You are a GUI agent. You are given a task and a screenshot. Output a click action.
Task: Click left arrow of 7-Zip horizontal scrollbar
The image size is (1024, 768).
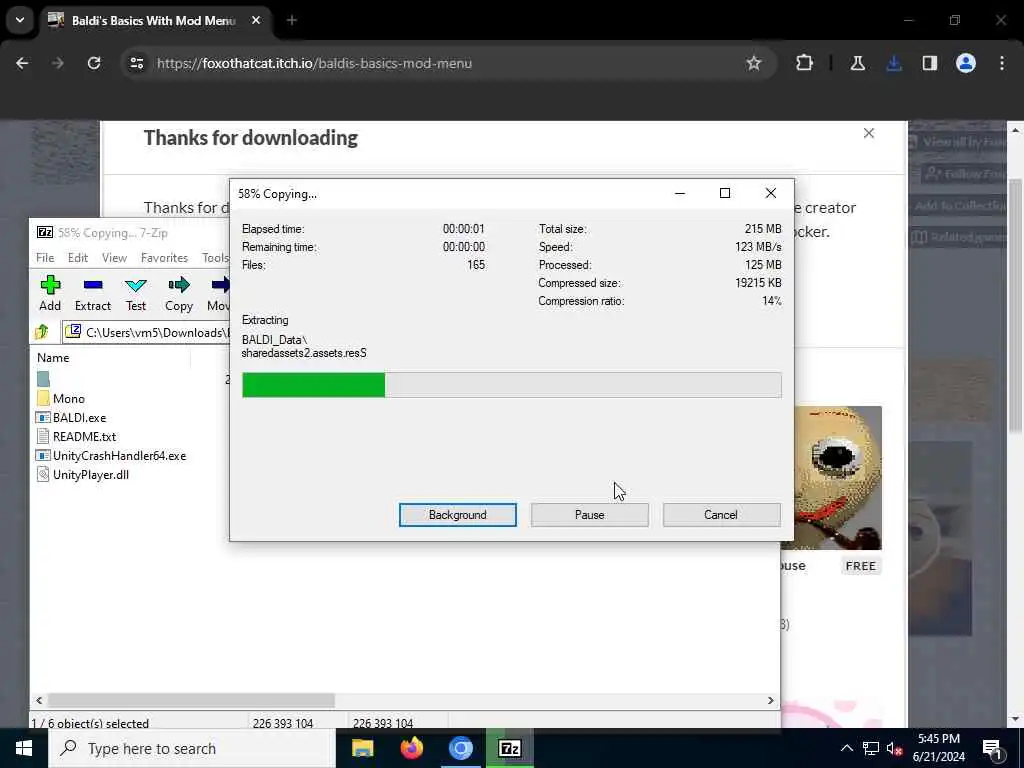(x=39, y=700)
